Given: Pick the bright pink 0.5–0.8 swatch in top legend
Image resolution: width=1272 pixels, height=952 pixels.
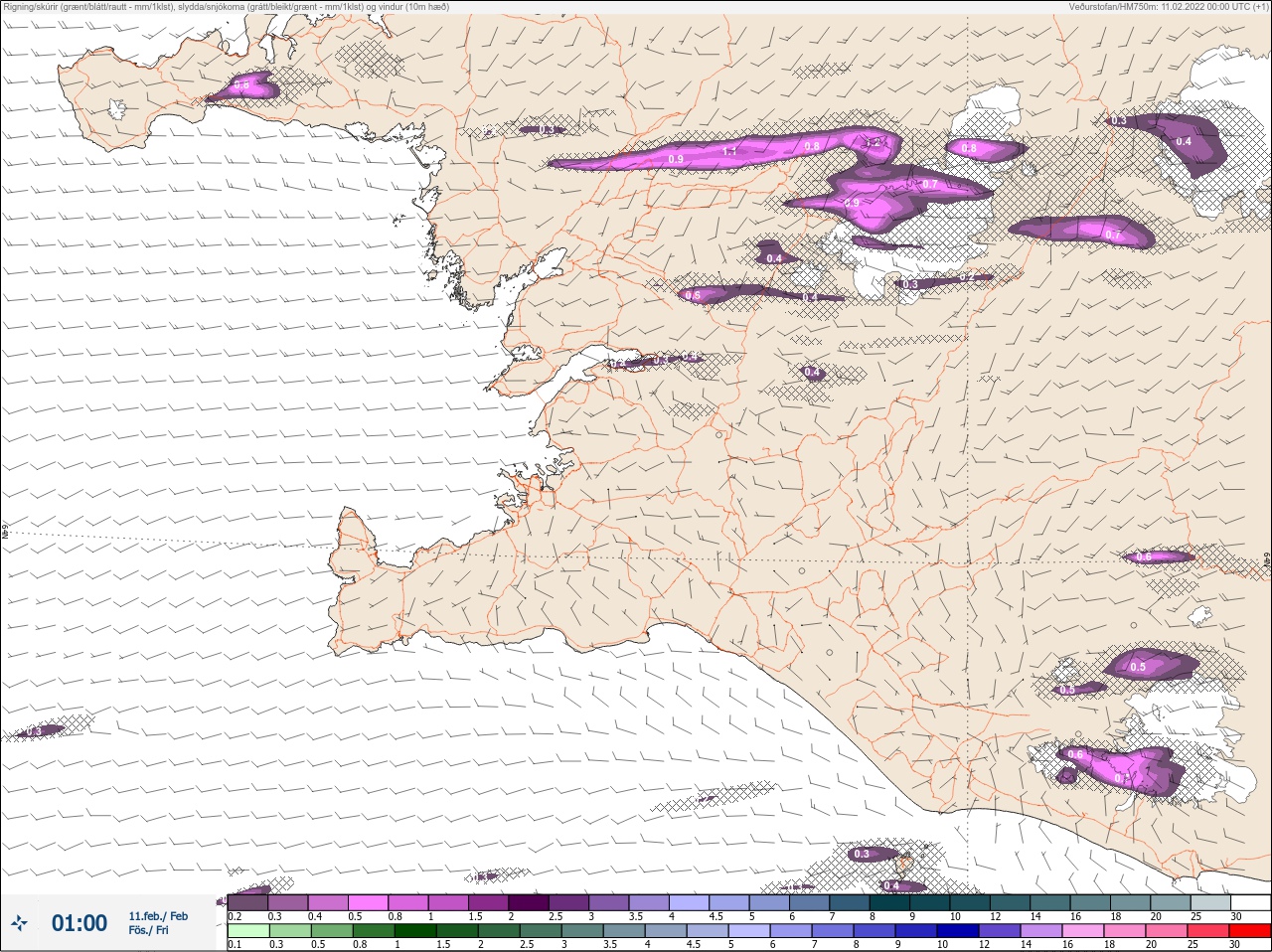Looking at the screenshot, I should coord(368,902).
